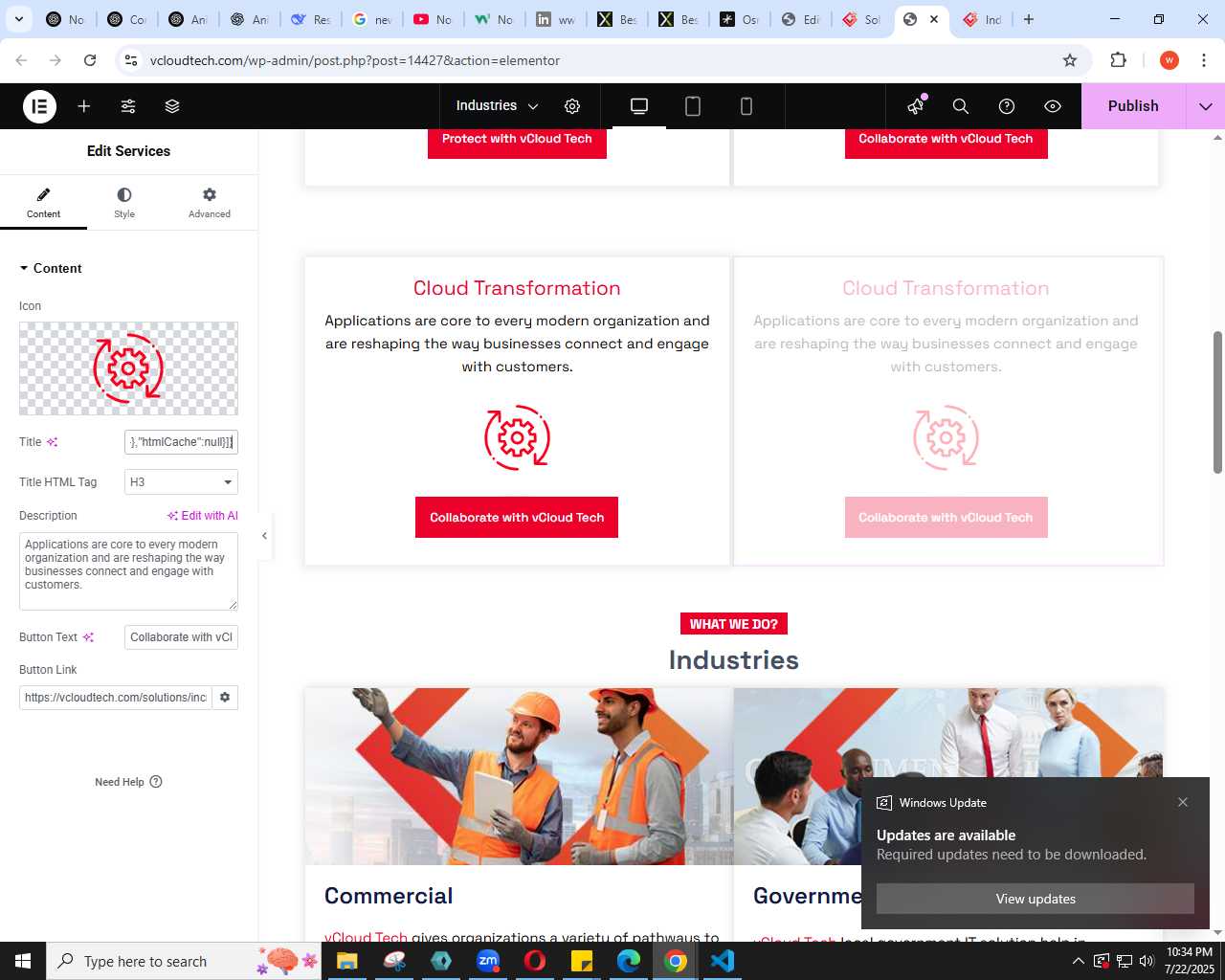Dismiss the Windows Update notification
This screenshot has width=1225, height=980.
point(1183,802)
